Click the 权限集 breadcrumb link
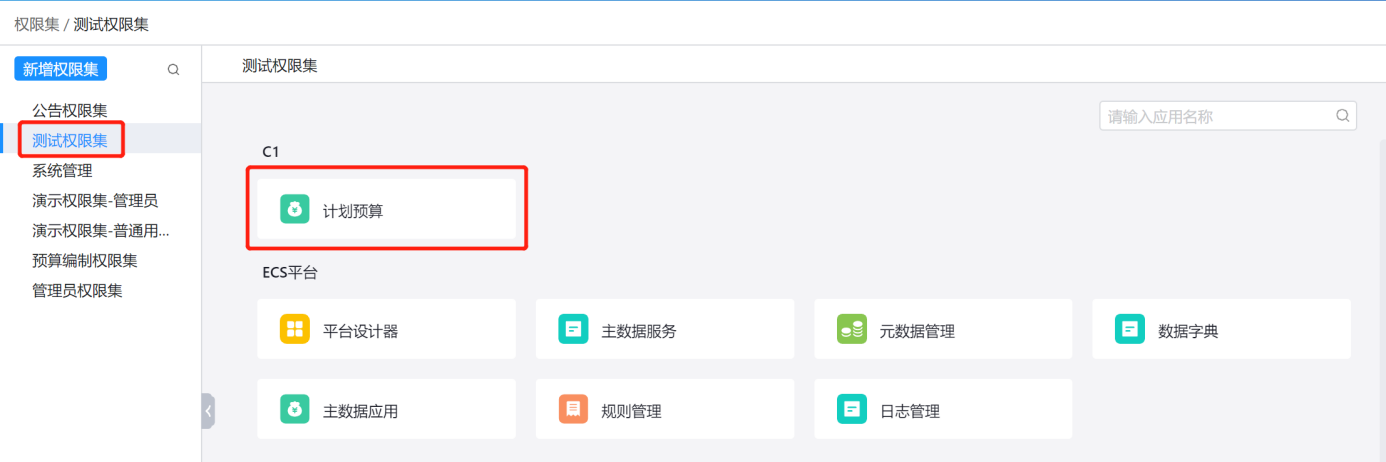The image size is (1386, 462). (x=36, y=23)
